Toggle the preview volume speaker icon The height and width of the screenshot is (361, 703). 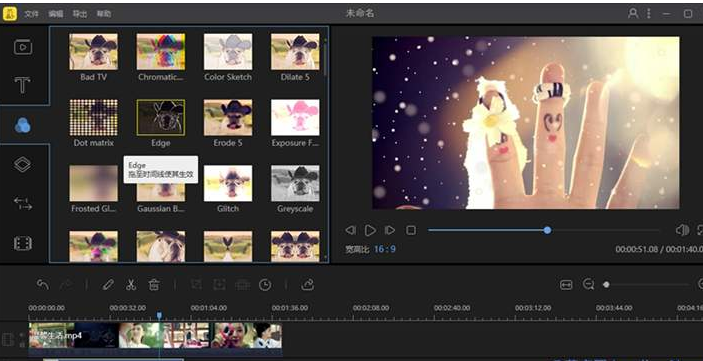pos(682,230)
